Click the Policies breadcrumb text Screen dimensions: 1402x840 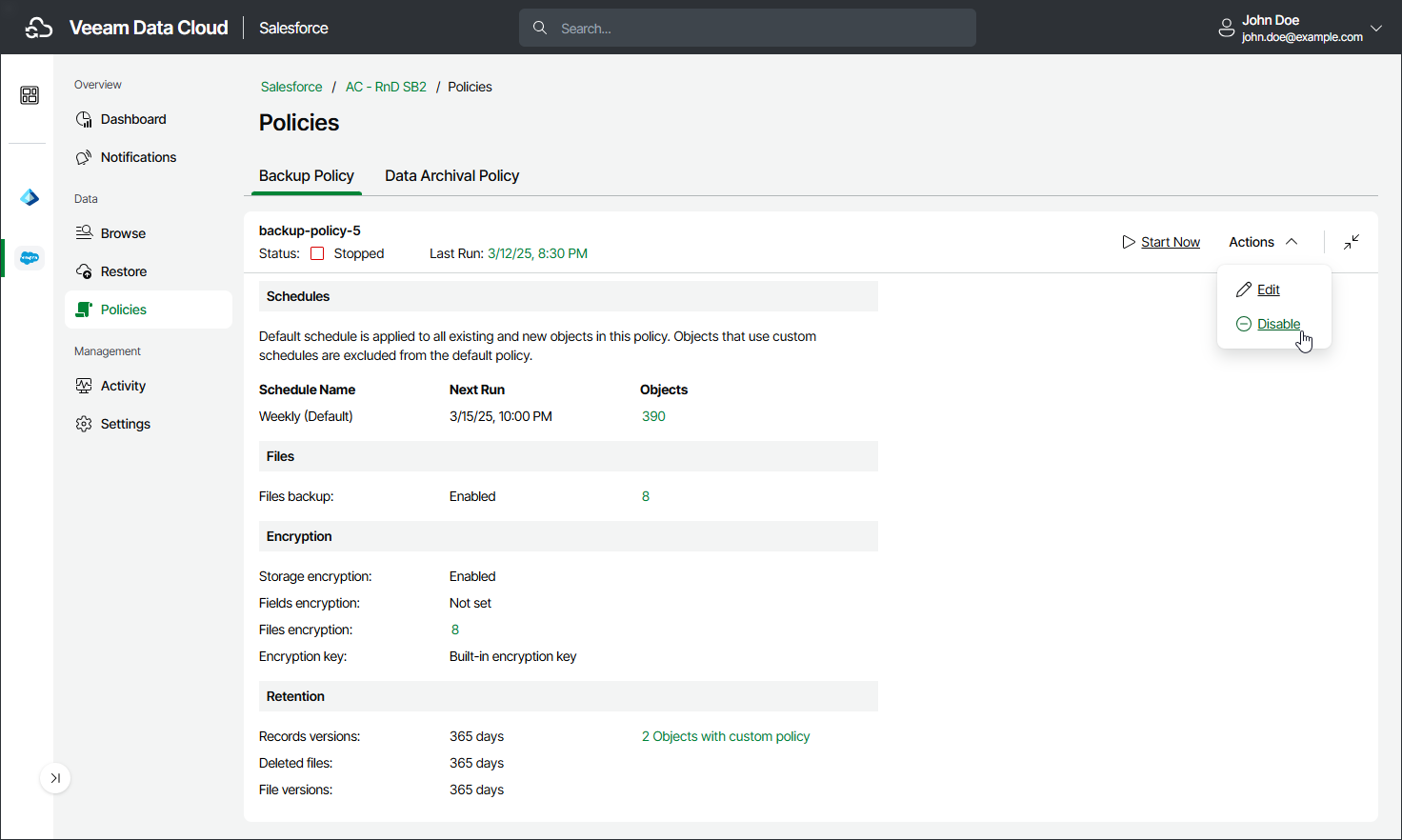click(470, 87)
